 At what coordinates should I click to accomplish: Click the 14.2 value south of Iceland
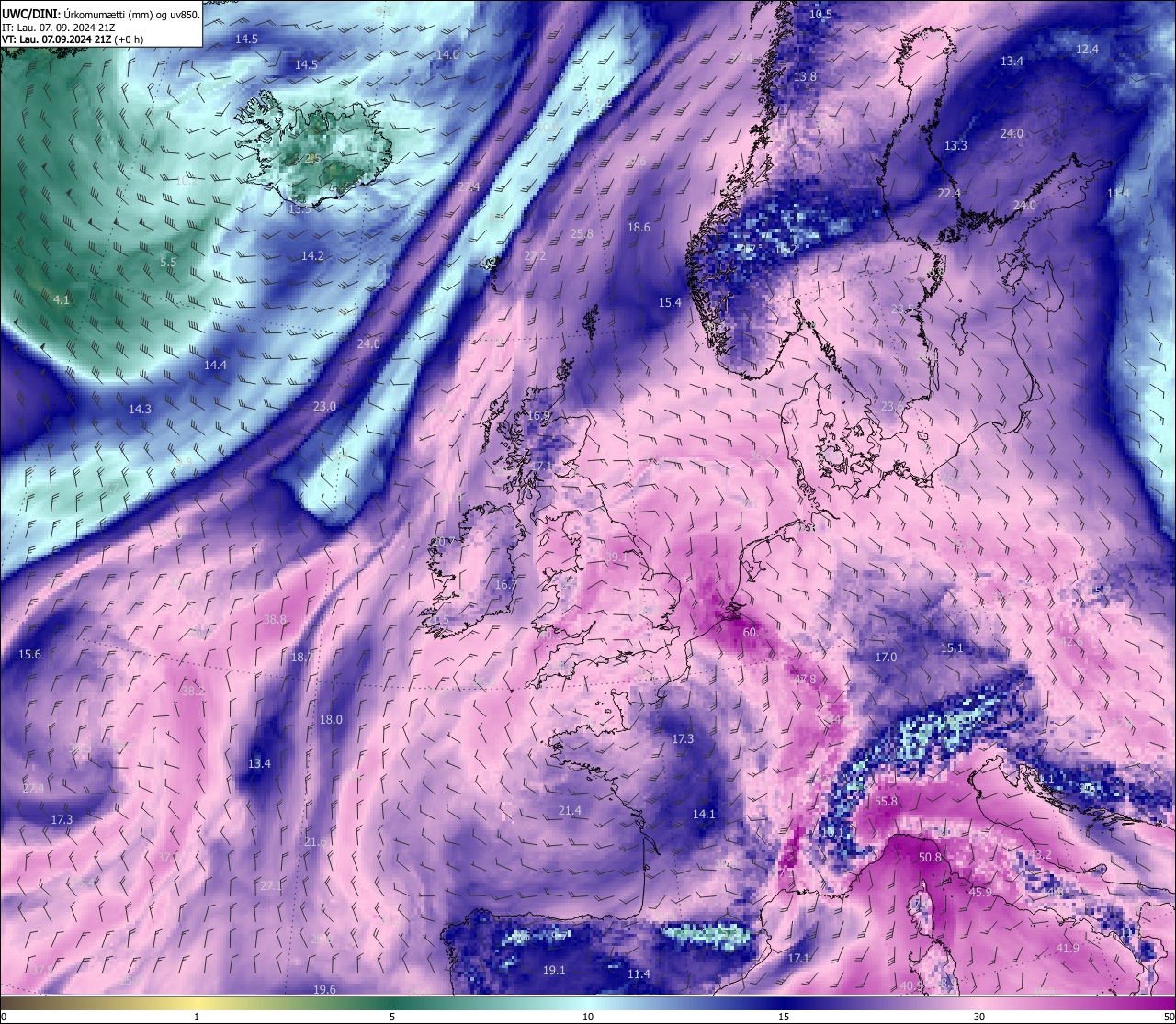pyautogui.click(x=312, y=256)
